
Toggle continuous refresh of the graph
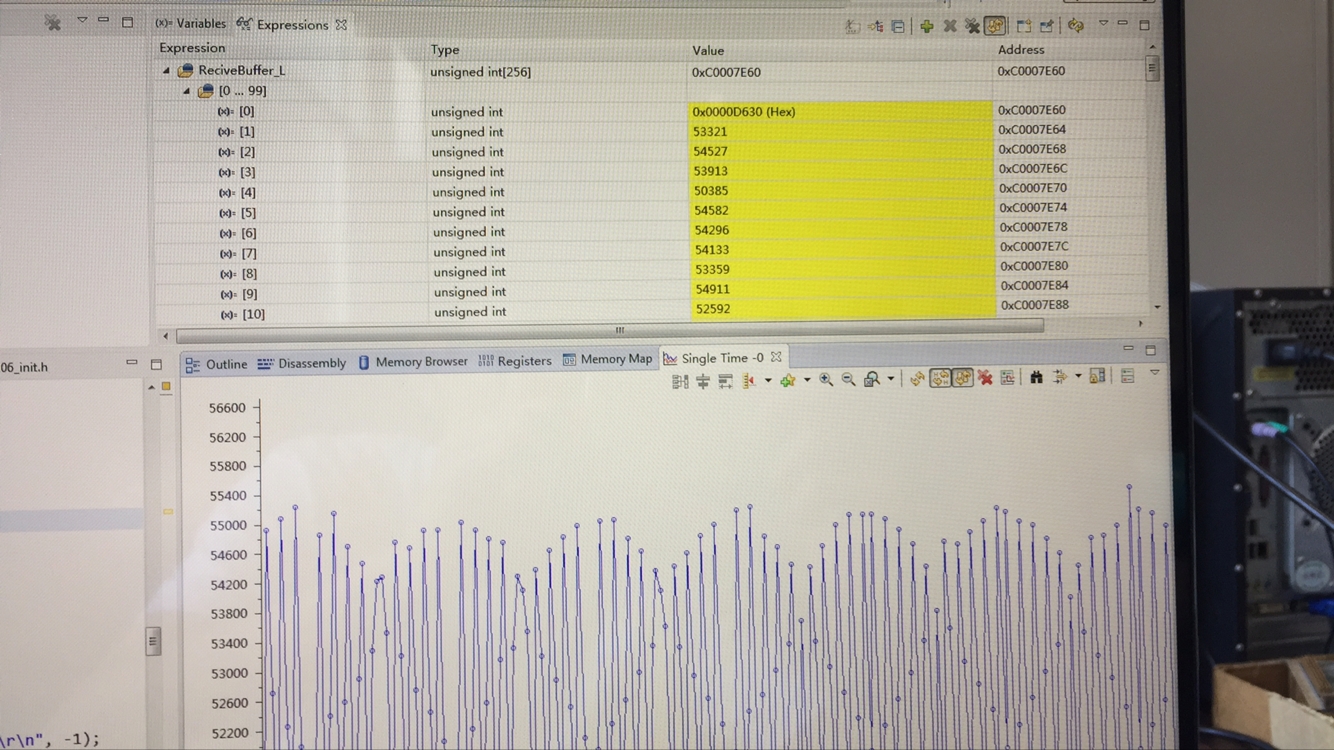click(x=962, y=378)
